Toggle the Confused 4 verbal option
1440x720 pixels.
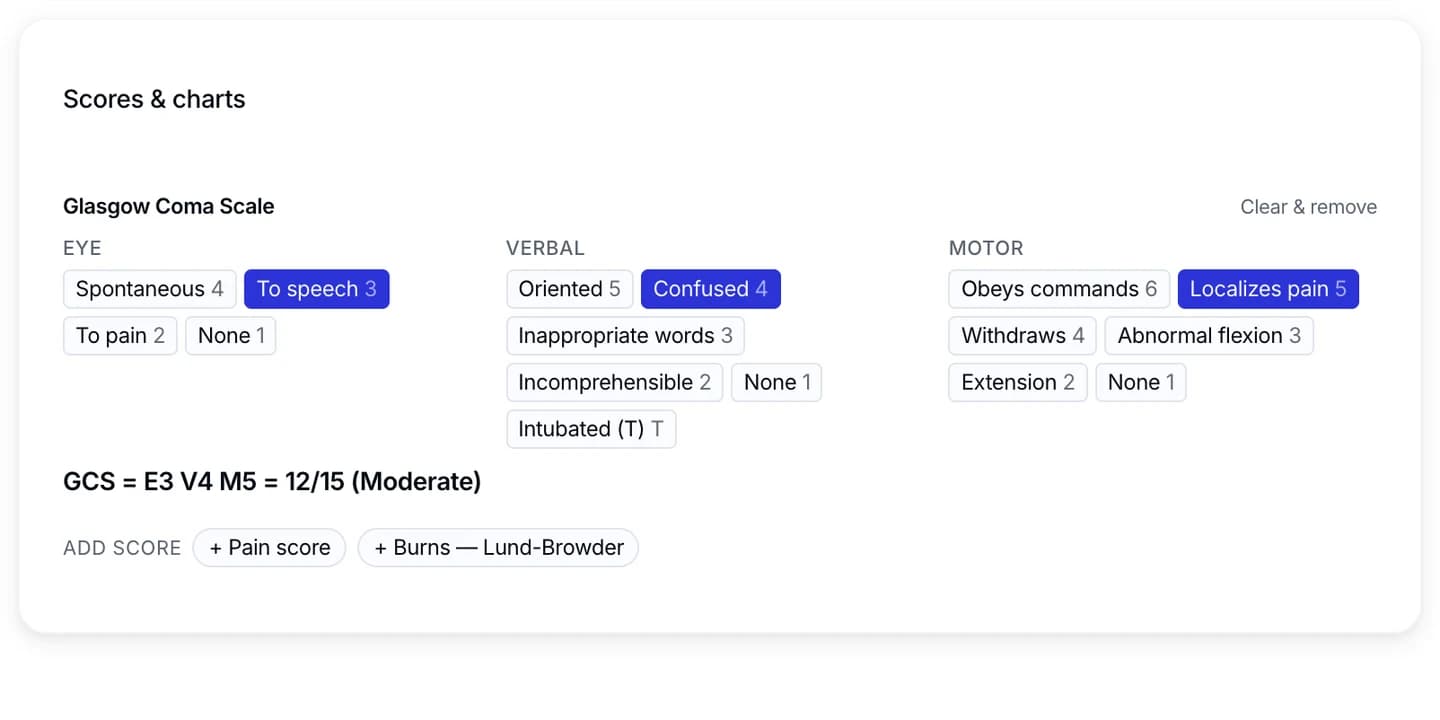[x=711, y=289]
